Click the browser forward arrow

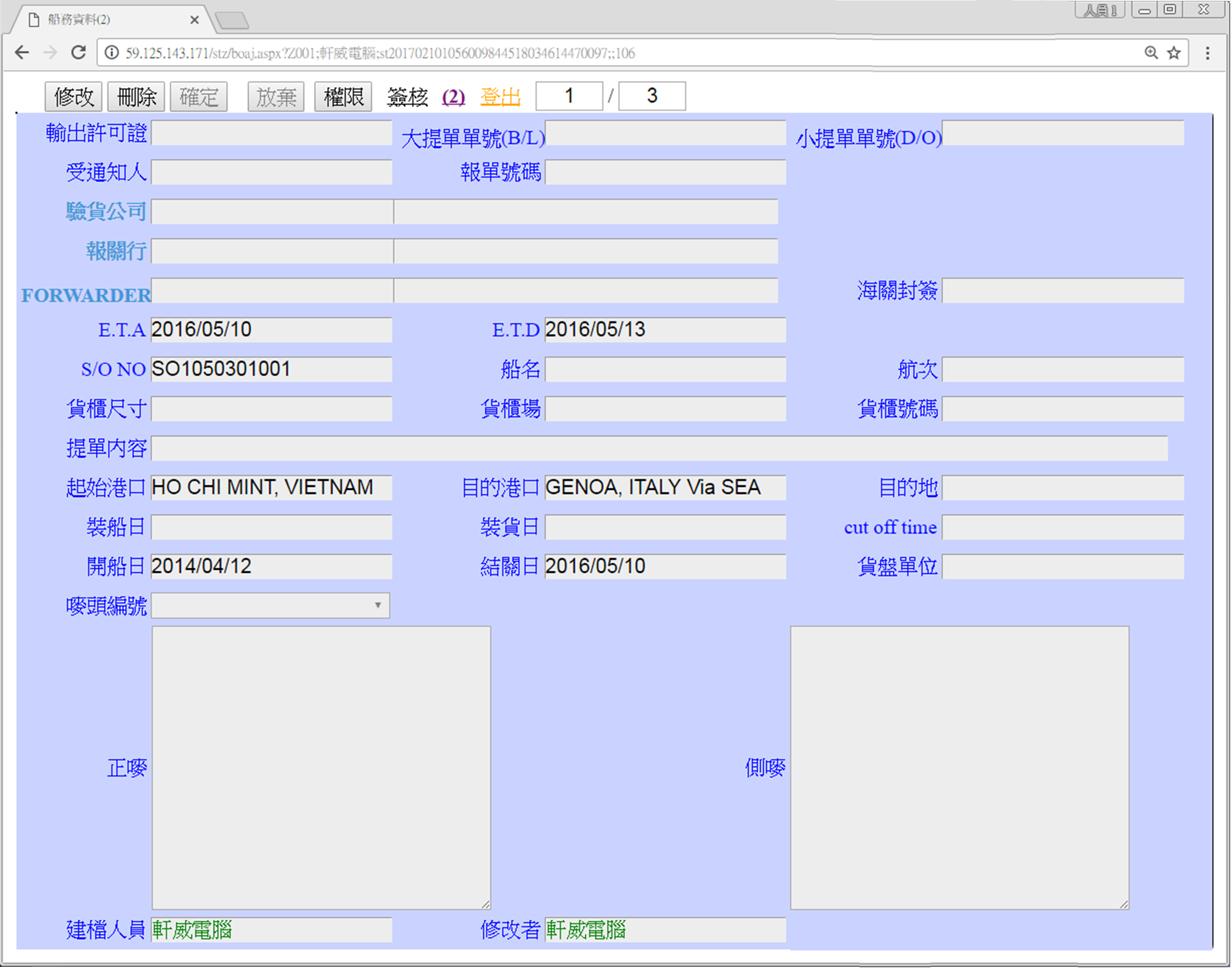[x=50, y=53]
